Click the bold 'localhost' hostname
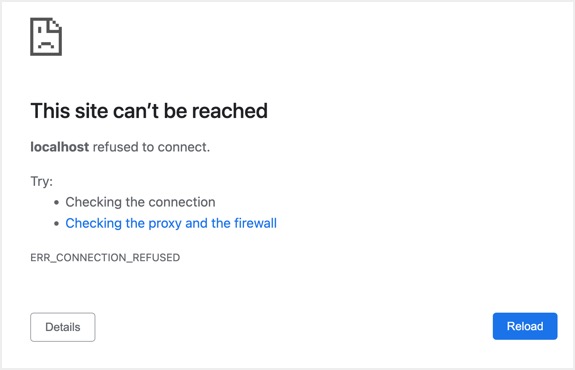 (x=60, y=147)
